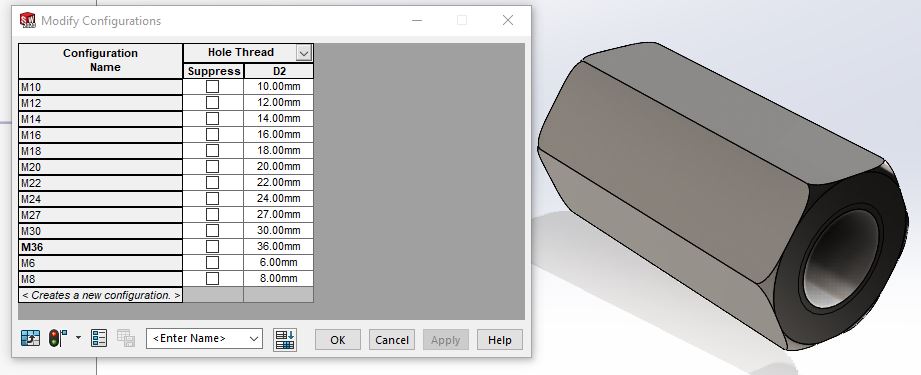The height and width of the screenshot is (375, 921).
Task: Toggle Suppress checkbox for M27
Action: [x=213, y=215]
